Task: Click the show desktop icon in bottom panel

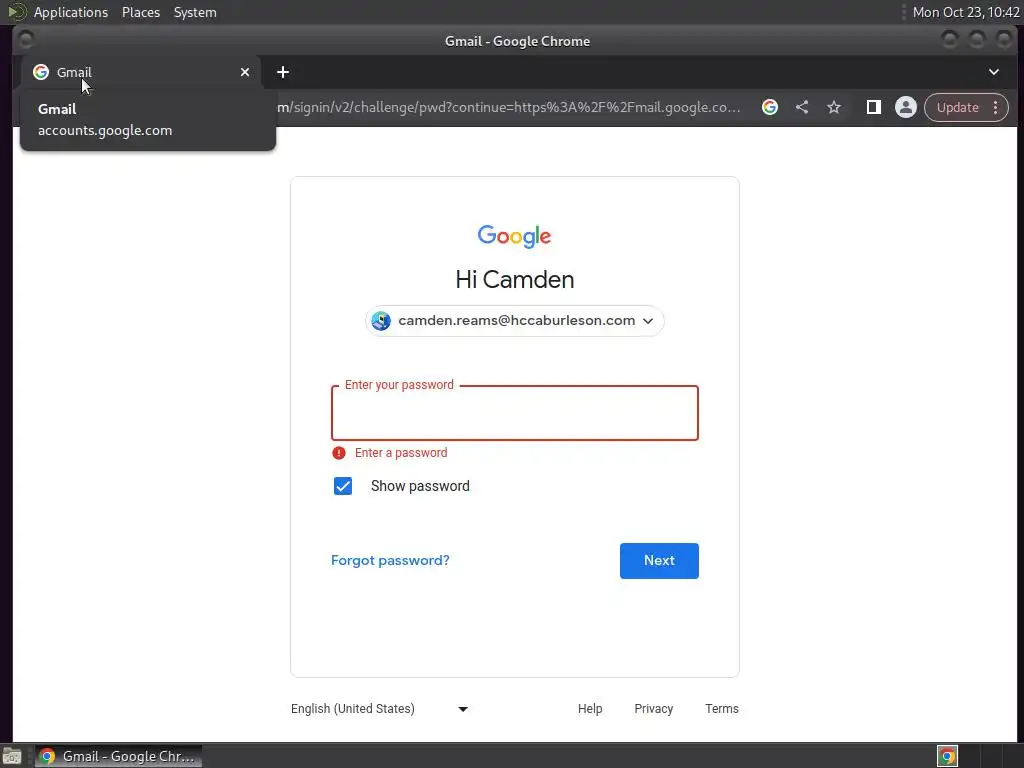Action: [x=12, y=756]
